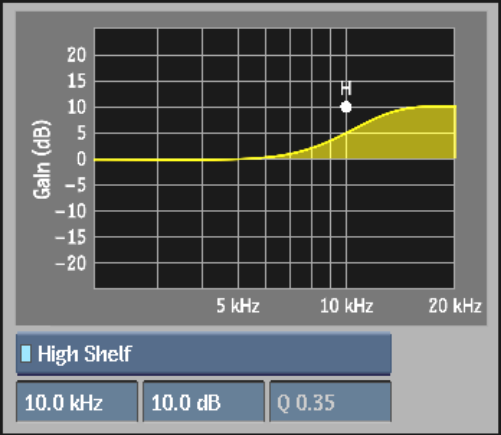Click the Q 0.35 field
501x435 pixels.
coord(330,402)
